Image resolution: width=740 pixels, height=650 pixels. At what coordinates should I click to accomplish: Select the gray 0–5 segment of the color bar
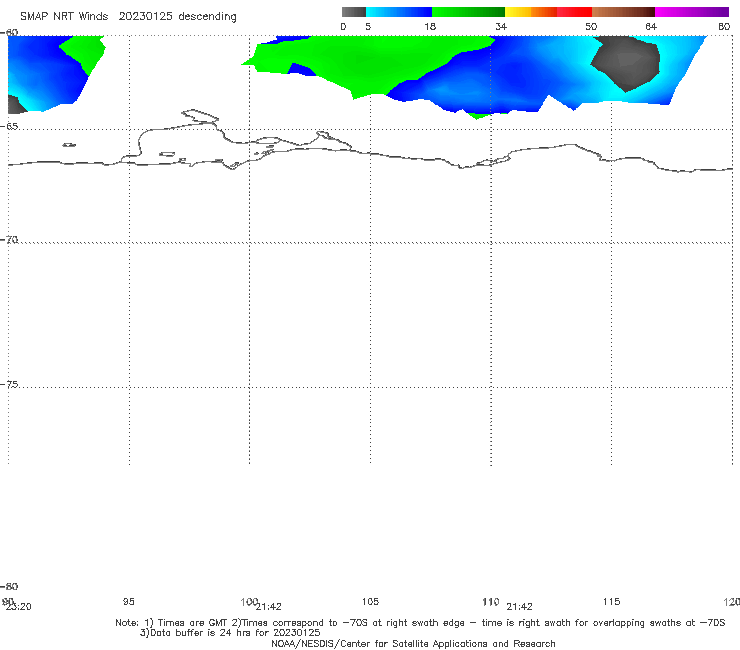(x=354, y=12)
